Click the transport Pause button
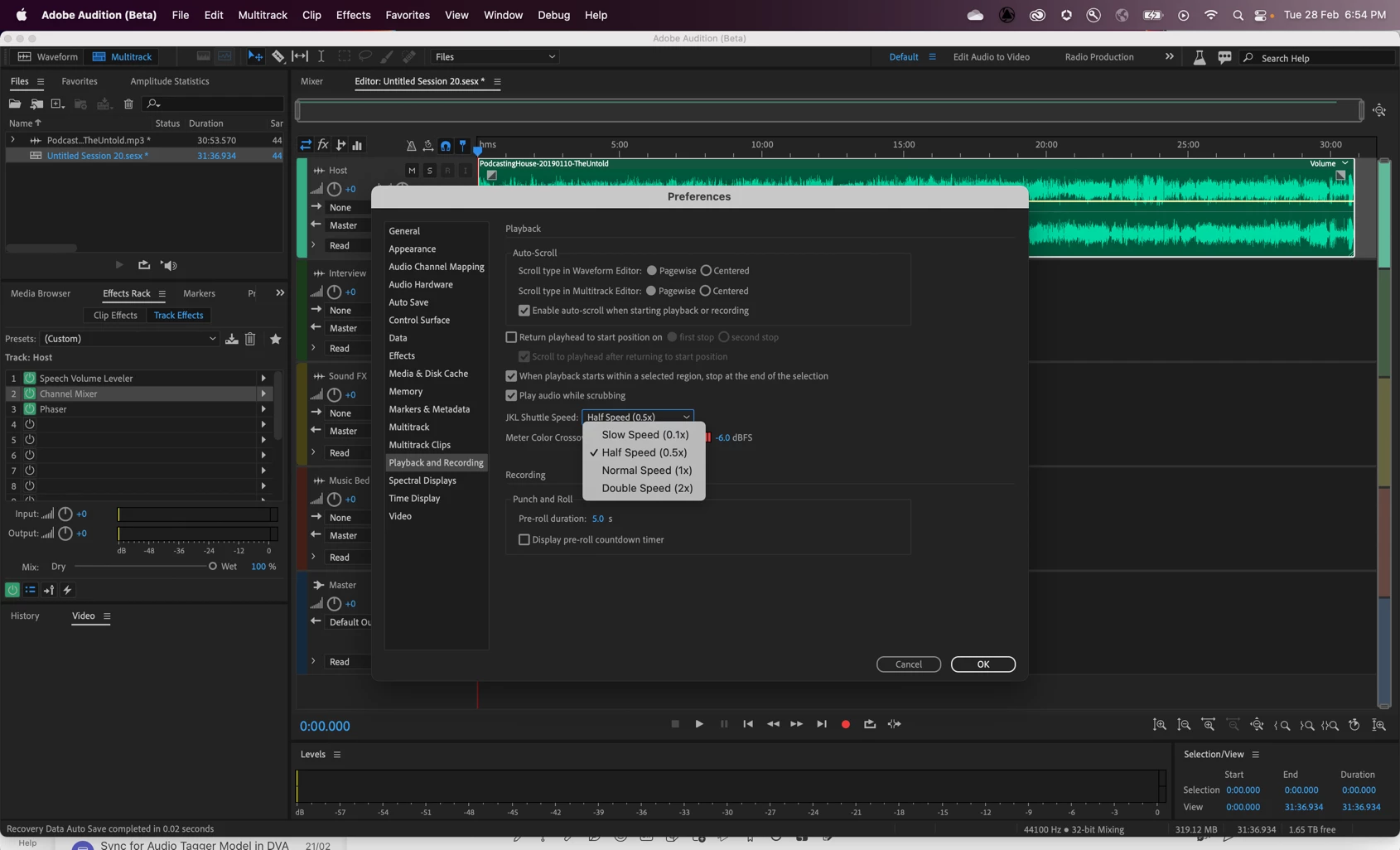This screenshot has height=850, width=1400. point(724,724)
